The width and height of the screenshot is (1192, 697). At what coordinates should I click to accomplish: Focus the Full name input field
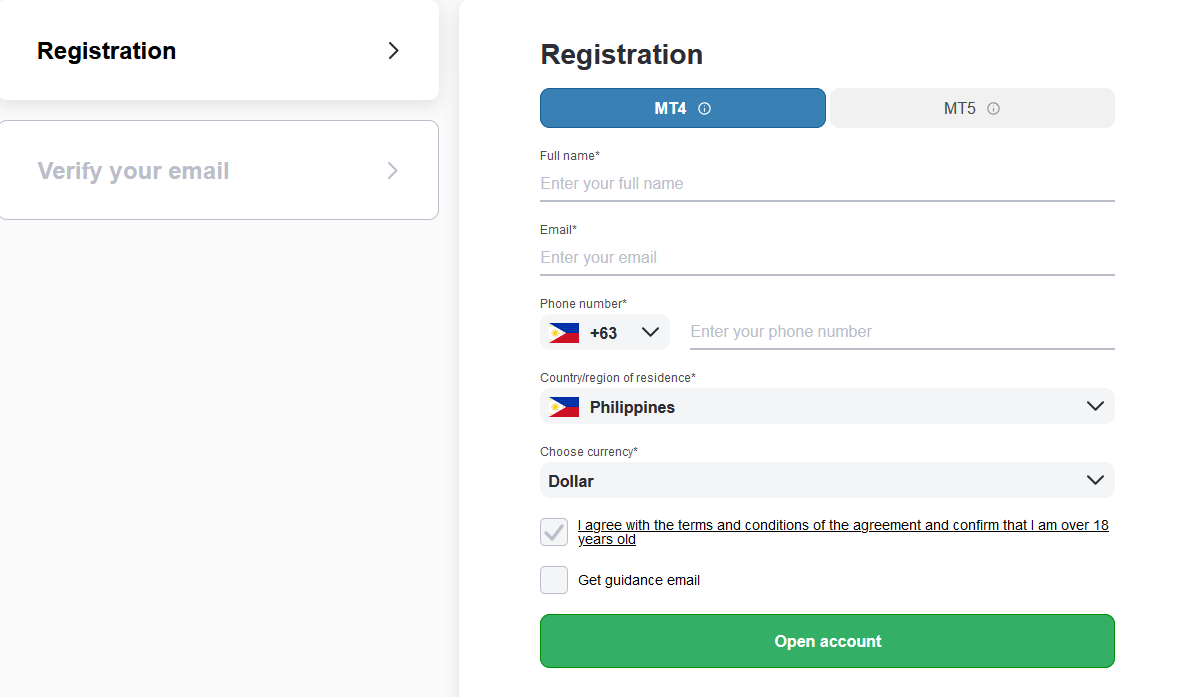[x=827, y=184]
